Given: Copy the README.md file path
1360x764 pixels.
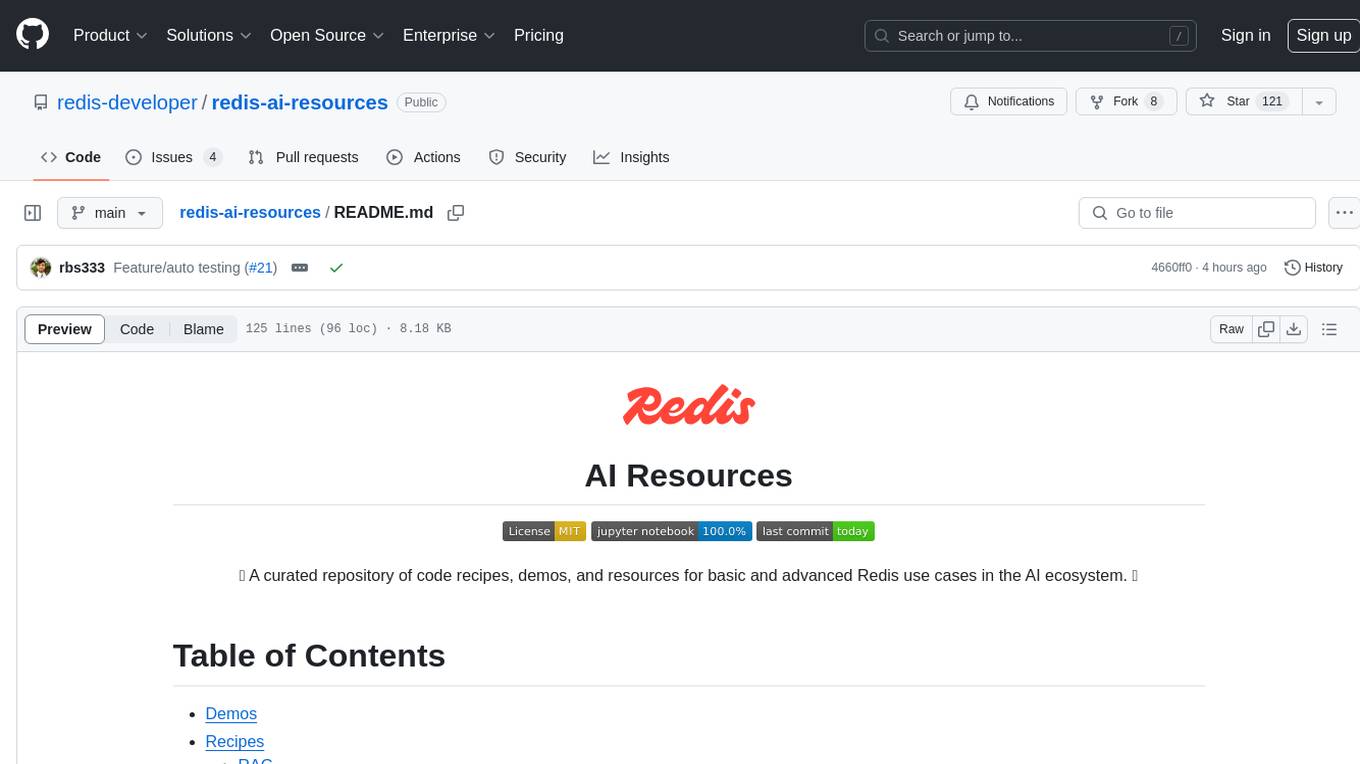Looking at the screenshot, I should tap(456, 213).
